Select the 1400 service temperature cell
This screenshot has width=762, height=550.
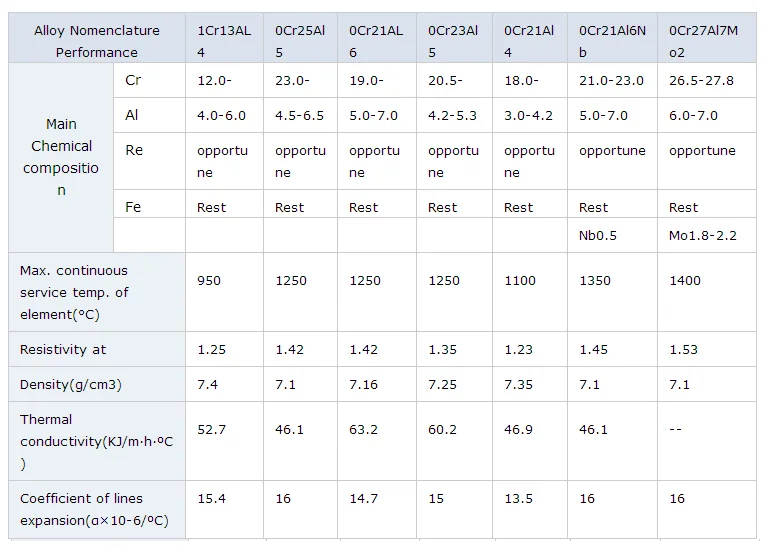tap(685, 281)
